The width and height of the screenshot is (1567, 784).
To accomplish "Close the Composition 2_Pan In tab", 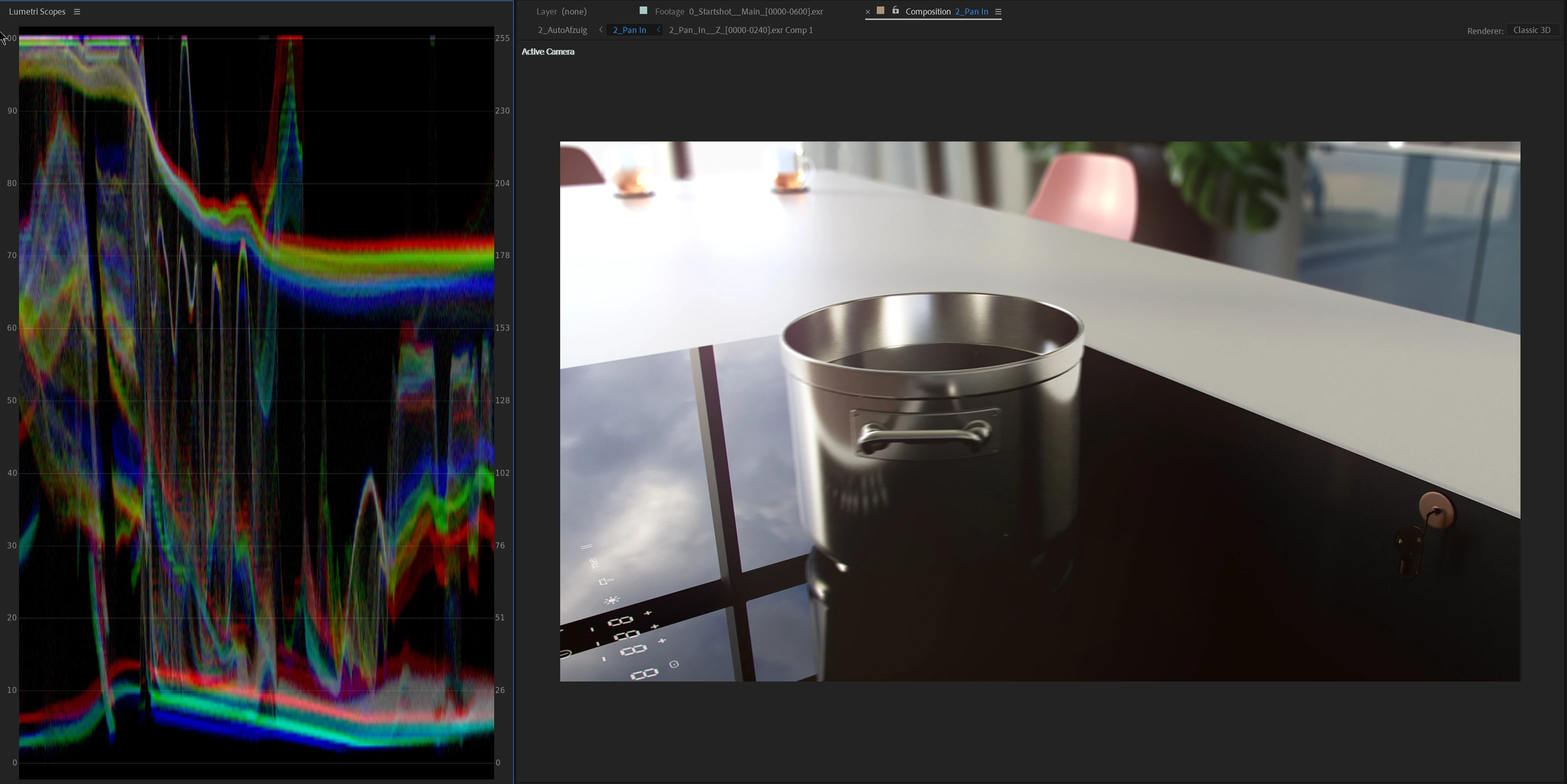I will click(867, 11).
